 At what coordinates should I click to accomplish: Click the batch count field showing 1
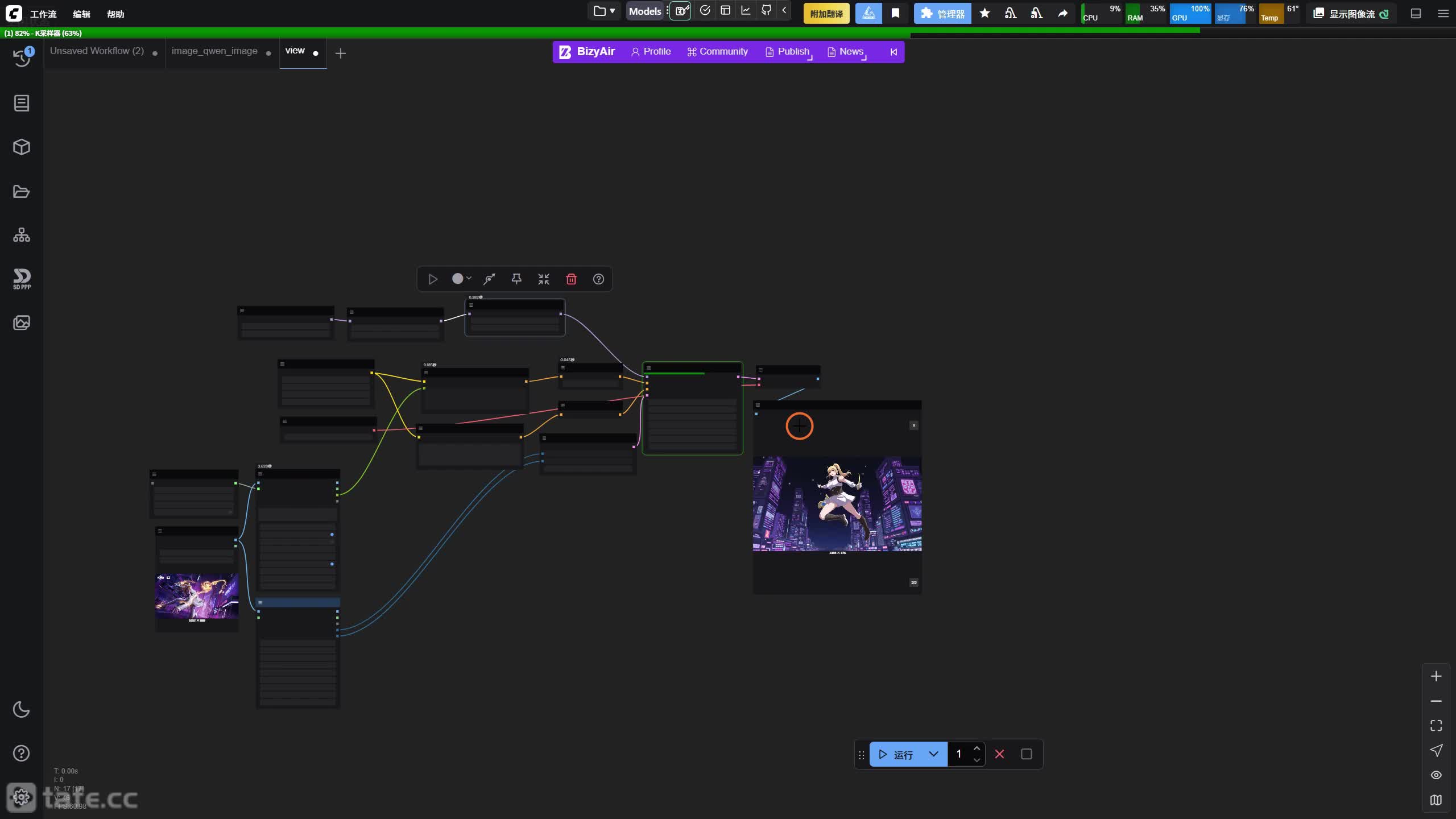pyautogui.click(x=960, y=754)
